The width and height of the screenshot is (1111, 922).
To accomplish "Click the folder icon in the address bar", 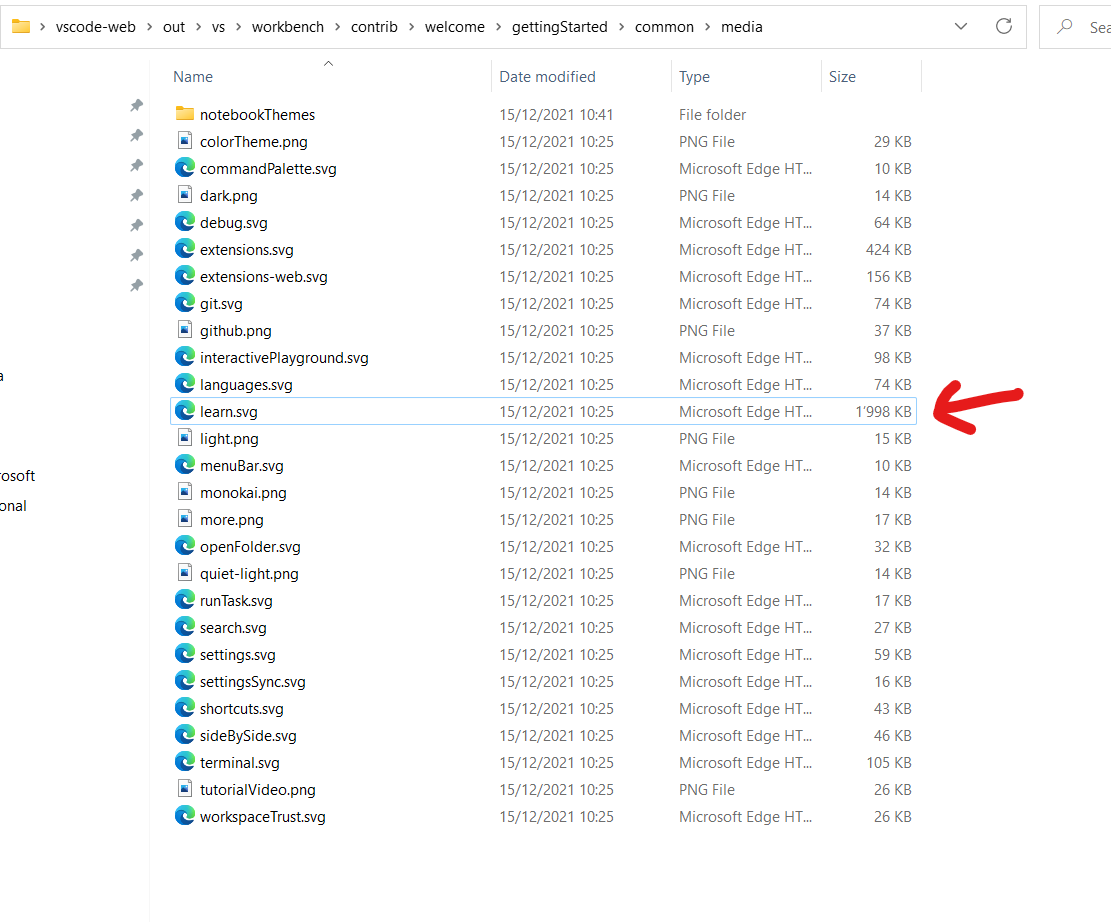I will coord(21,27).
